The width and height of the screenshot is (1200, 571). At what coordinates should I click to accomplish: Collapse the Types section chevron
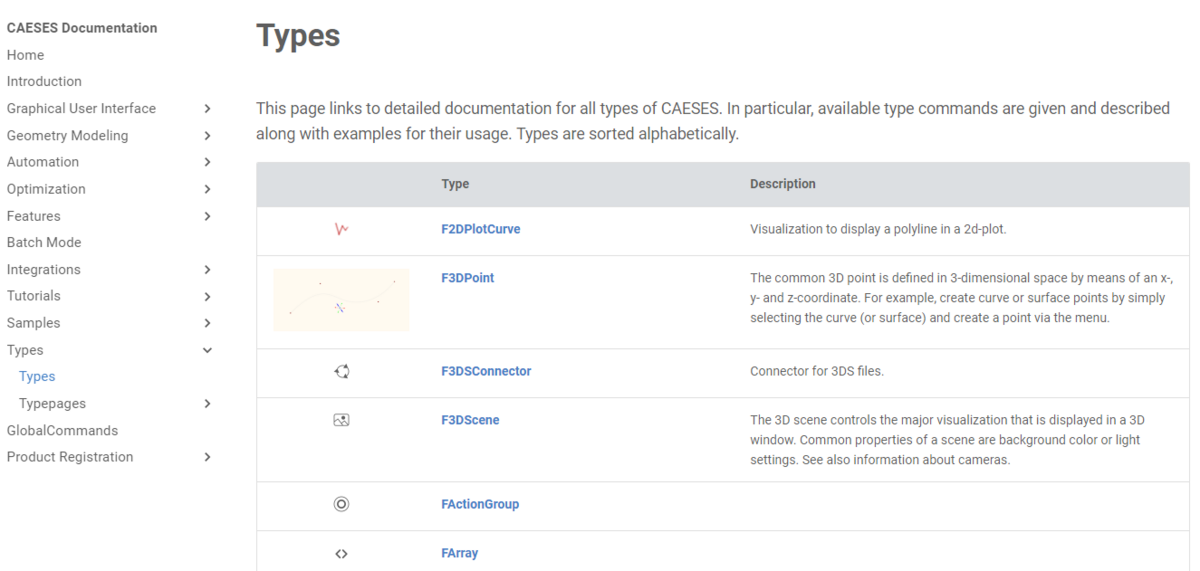(207, 350)
